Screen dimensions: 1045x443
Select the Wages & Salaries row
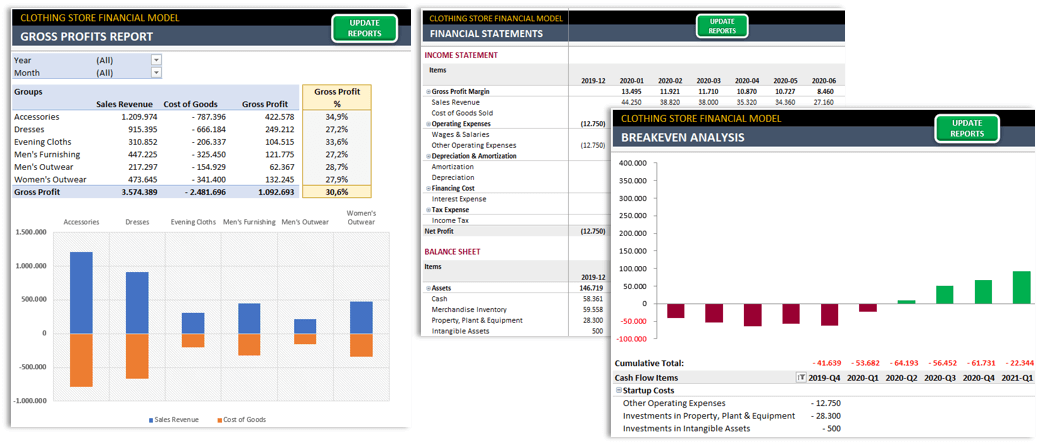click(459, 135)
